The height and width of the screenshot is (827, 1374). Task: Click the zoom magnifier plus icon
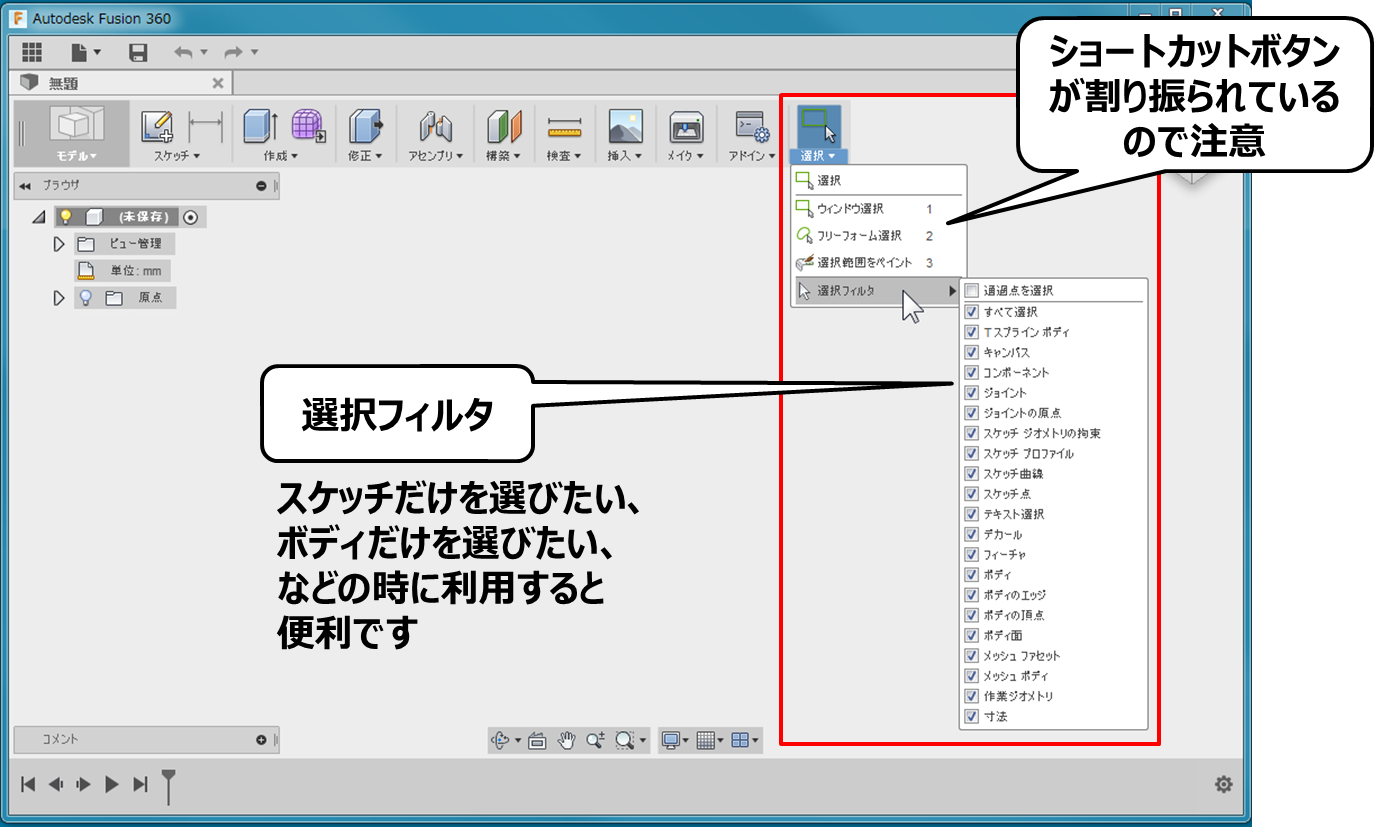(x=595, y=740)
